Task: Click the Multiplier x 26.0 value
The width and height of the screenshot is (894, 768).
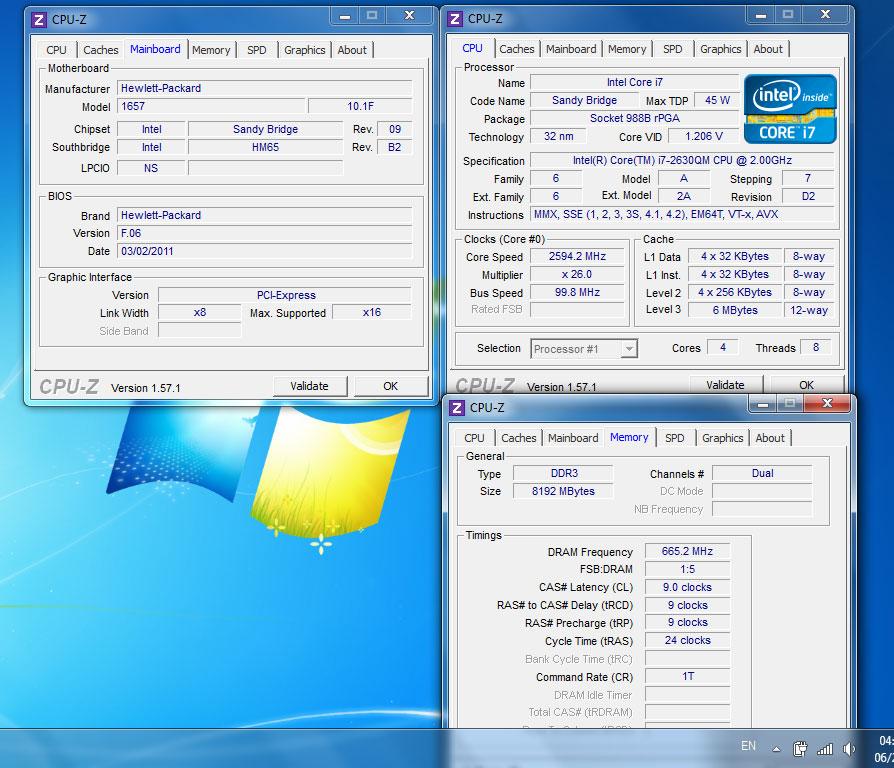Action: (578, 274)
